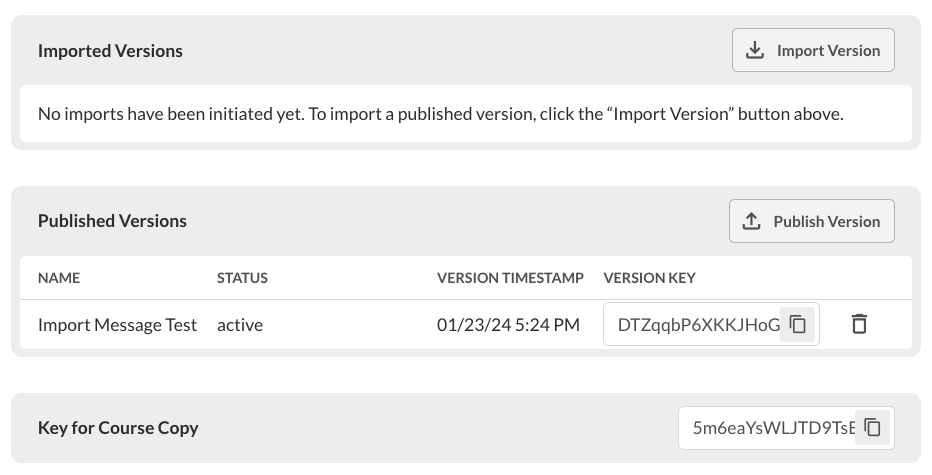Click the Import Version button label
The image size is (932, 475).
click(828, 51)
